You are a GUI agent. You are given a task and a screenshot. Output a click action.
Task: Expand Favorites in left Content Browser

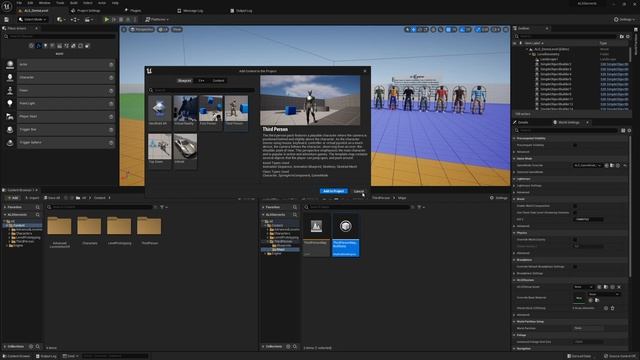point(5,207)
